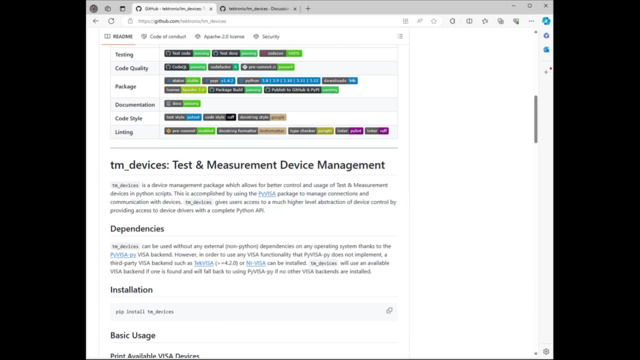The image size is (640, 360).
Task: Click the linter pylint badge
Action: point(349,131)
